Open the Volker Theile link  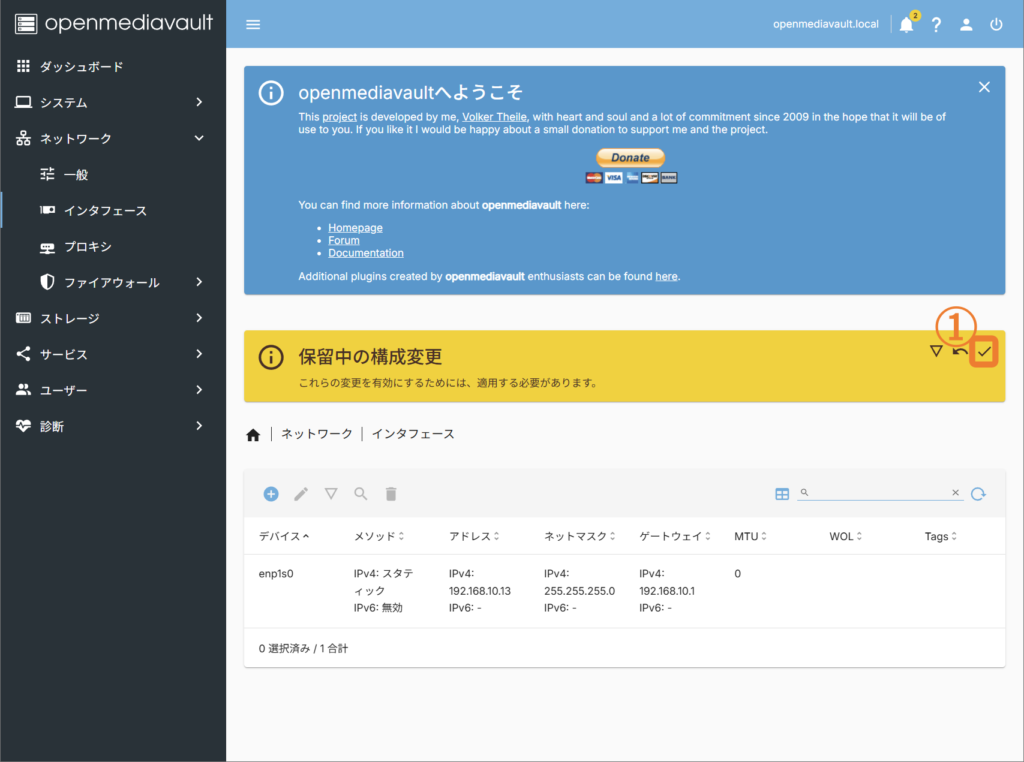pyautogui.click(x=494, y=117)
